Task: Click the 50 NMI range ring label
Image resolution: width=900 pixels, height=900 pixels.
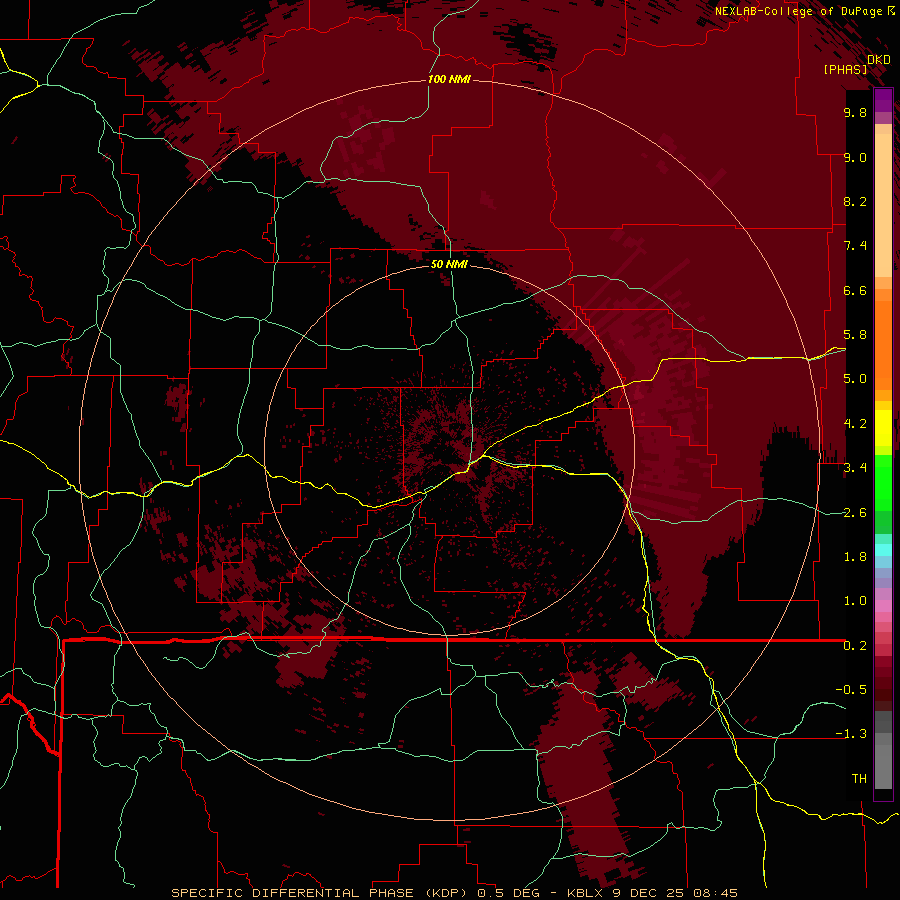Action: [449, 264]
